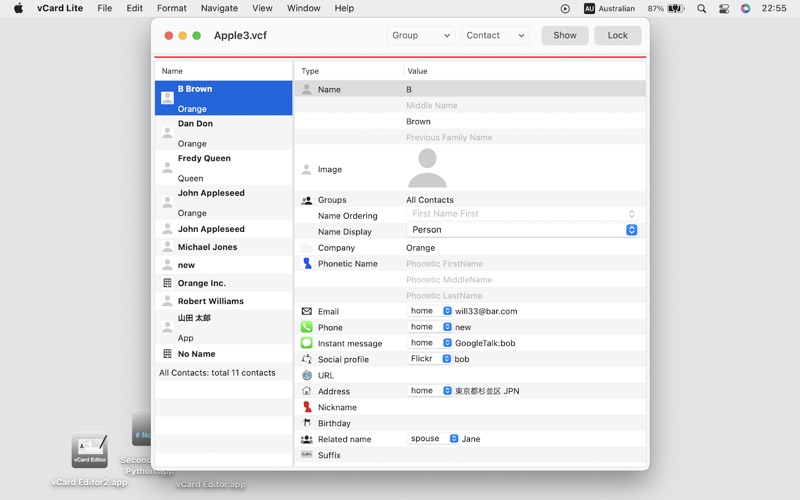Image resolution: width=800 pixels, height=500 pixels.
Task: Open the Format menu
Action: [x=171, y=8]
